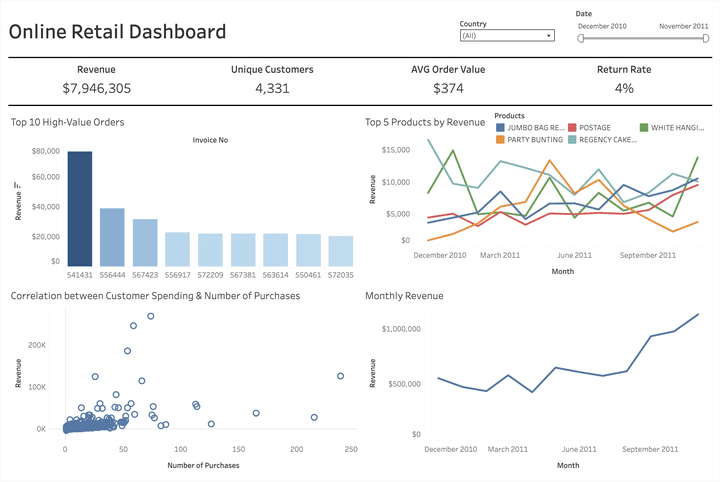Click the JUMBO BAG blue legend swatch
The height and width of the screenshot is (482, 720).
click(500, 127)
